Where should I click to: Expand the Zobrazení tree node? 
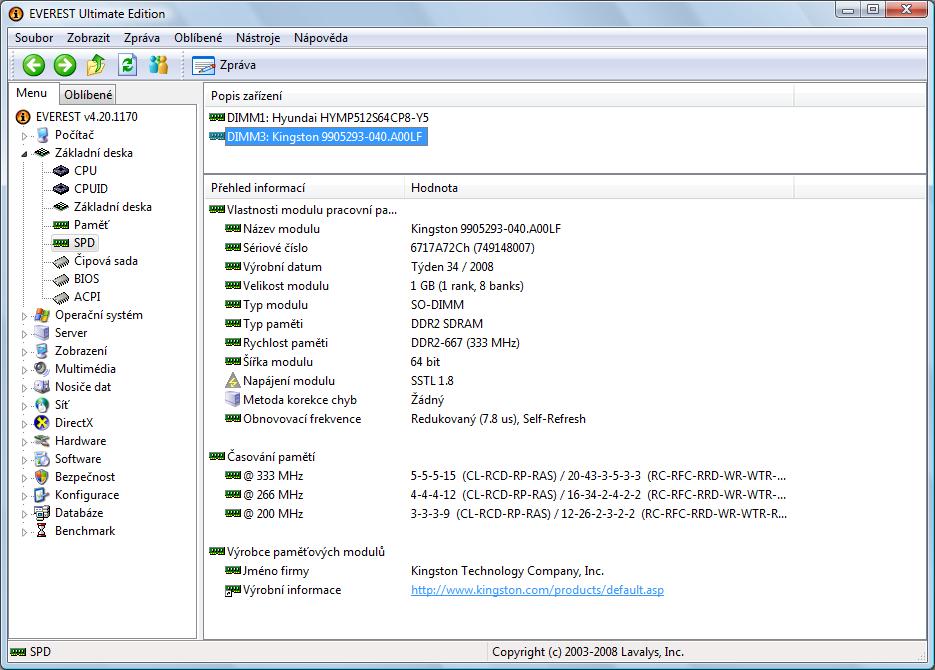(x=24, y=352)
